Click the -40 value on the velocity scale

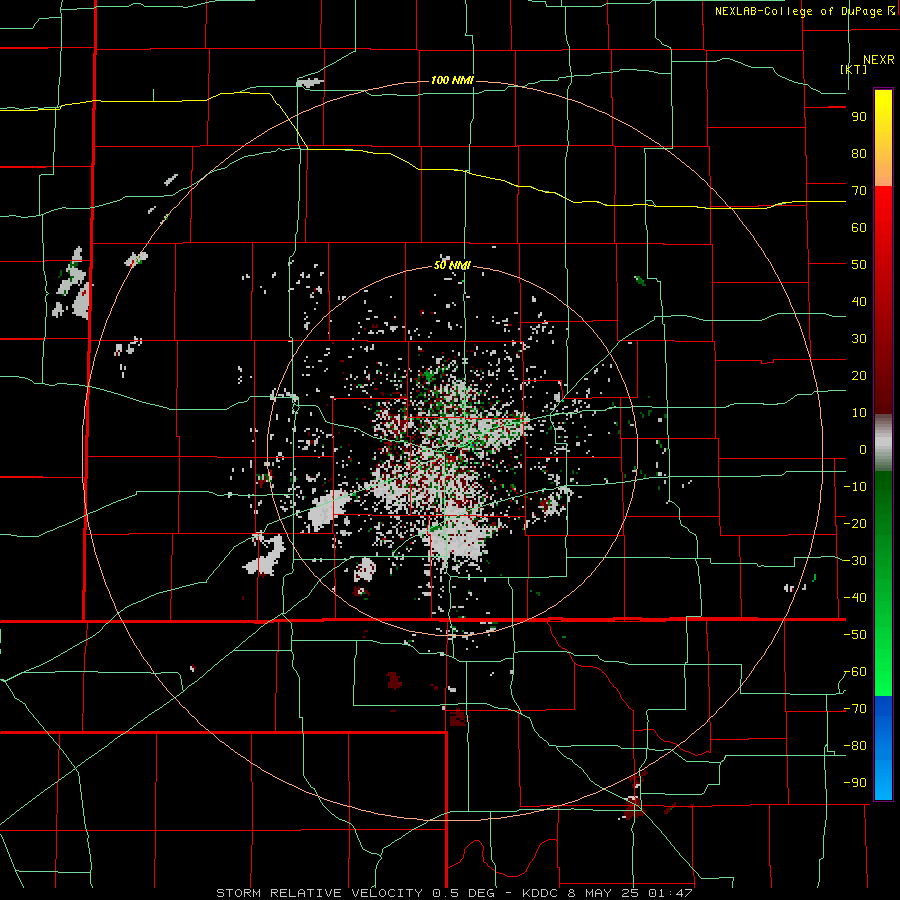[x=855, y=598]
